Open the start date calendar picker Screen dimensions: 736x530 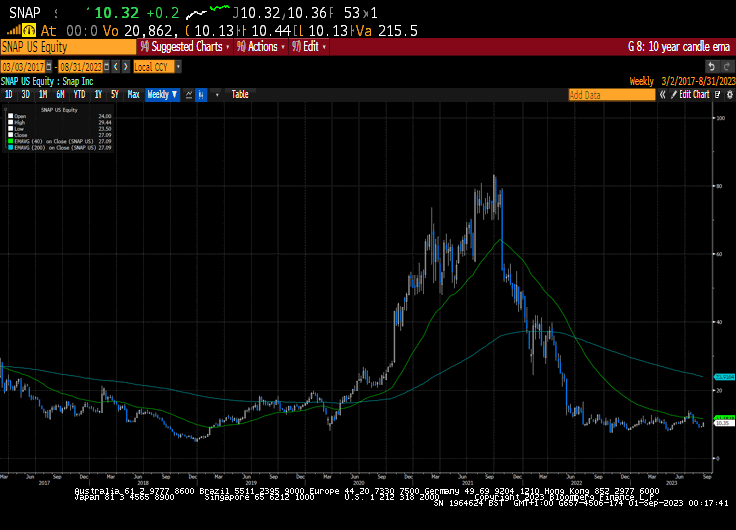(49, 67)
